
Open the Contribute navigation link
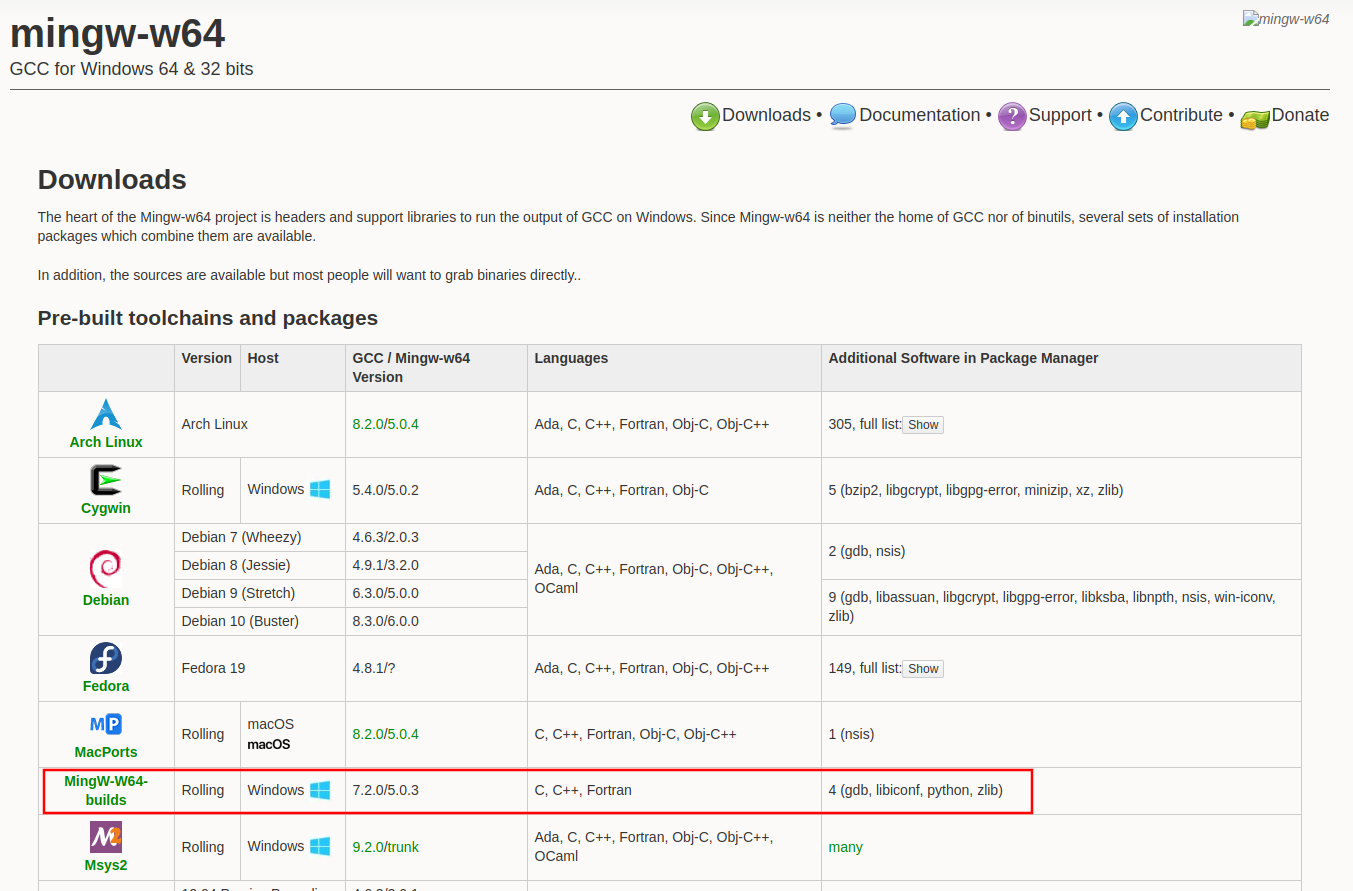pyautogui.click(x=1181, y=116)
